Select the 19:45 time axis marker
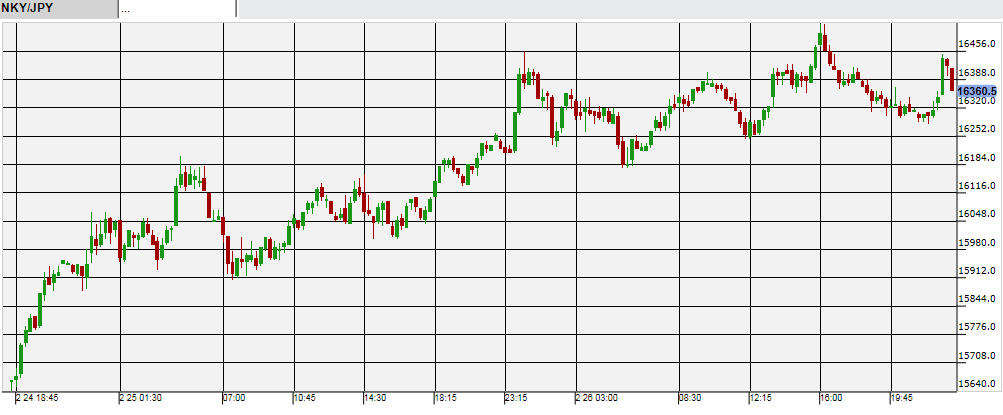This screenshot has height=415, width=1003. pos(902,398)
